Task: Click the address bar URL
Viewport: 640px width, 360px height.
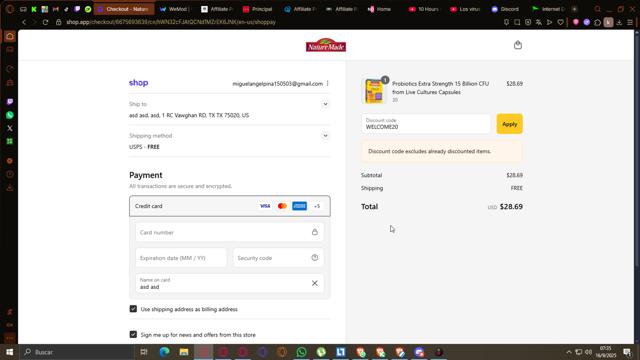Action: pyautogui.click(x=171, y=22)
